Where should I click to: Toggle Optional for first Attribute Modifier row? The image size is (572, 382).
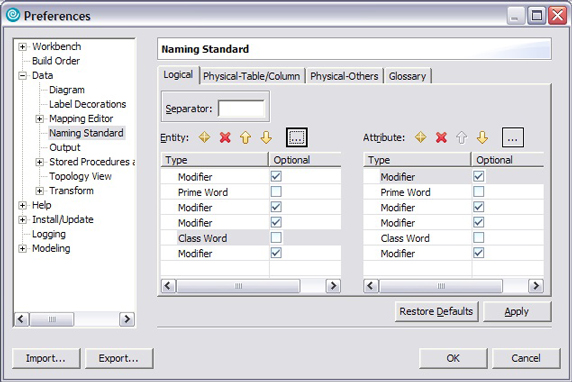tap(479, 176)
